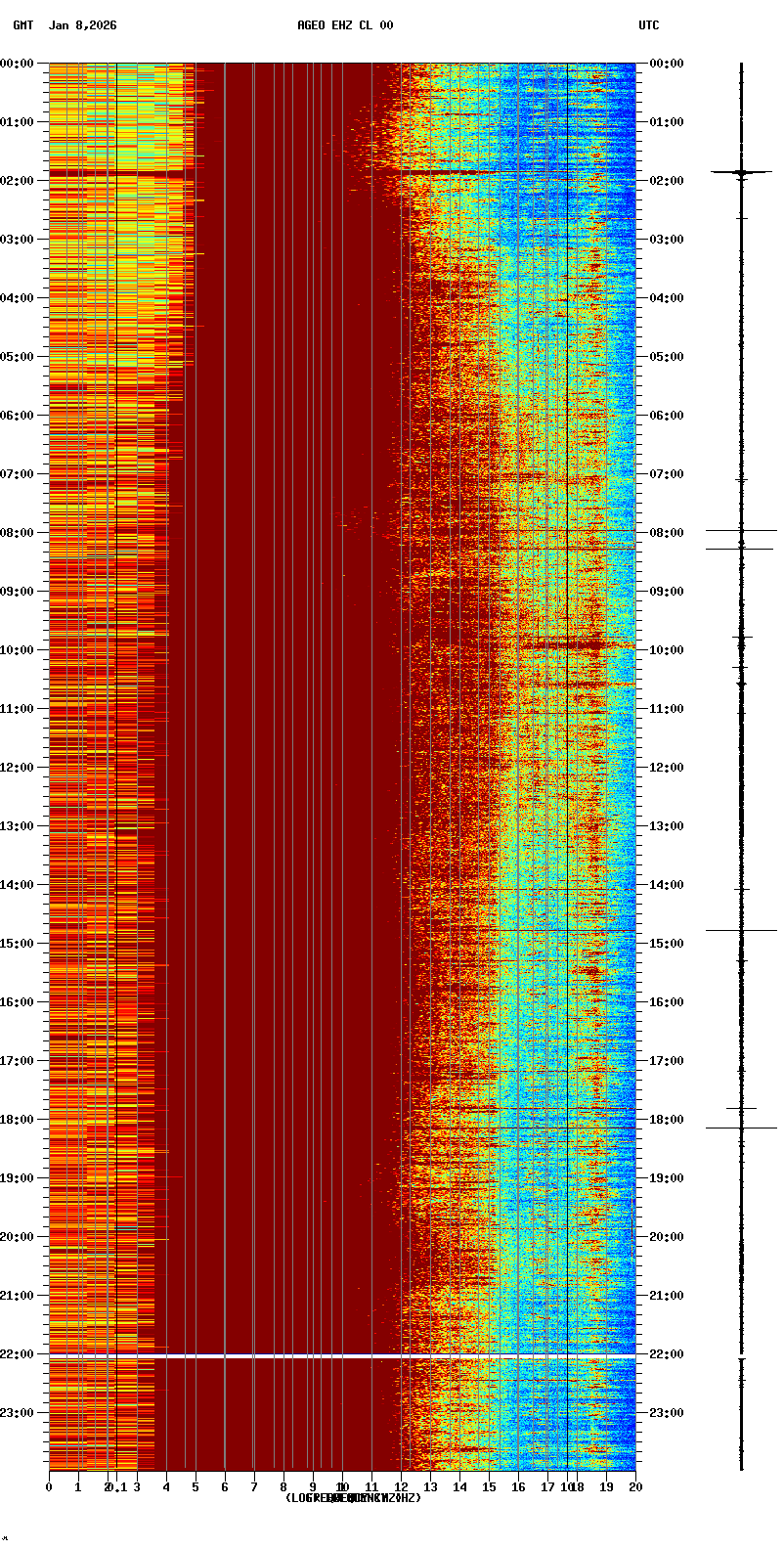Viewport: 784px width, 1549px height.
Task: Click the 08:00 label on right time axis
Action: [x=667, y=533]
